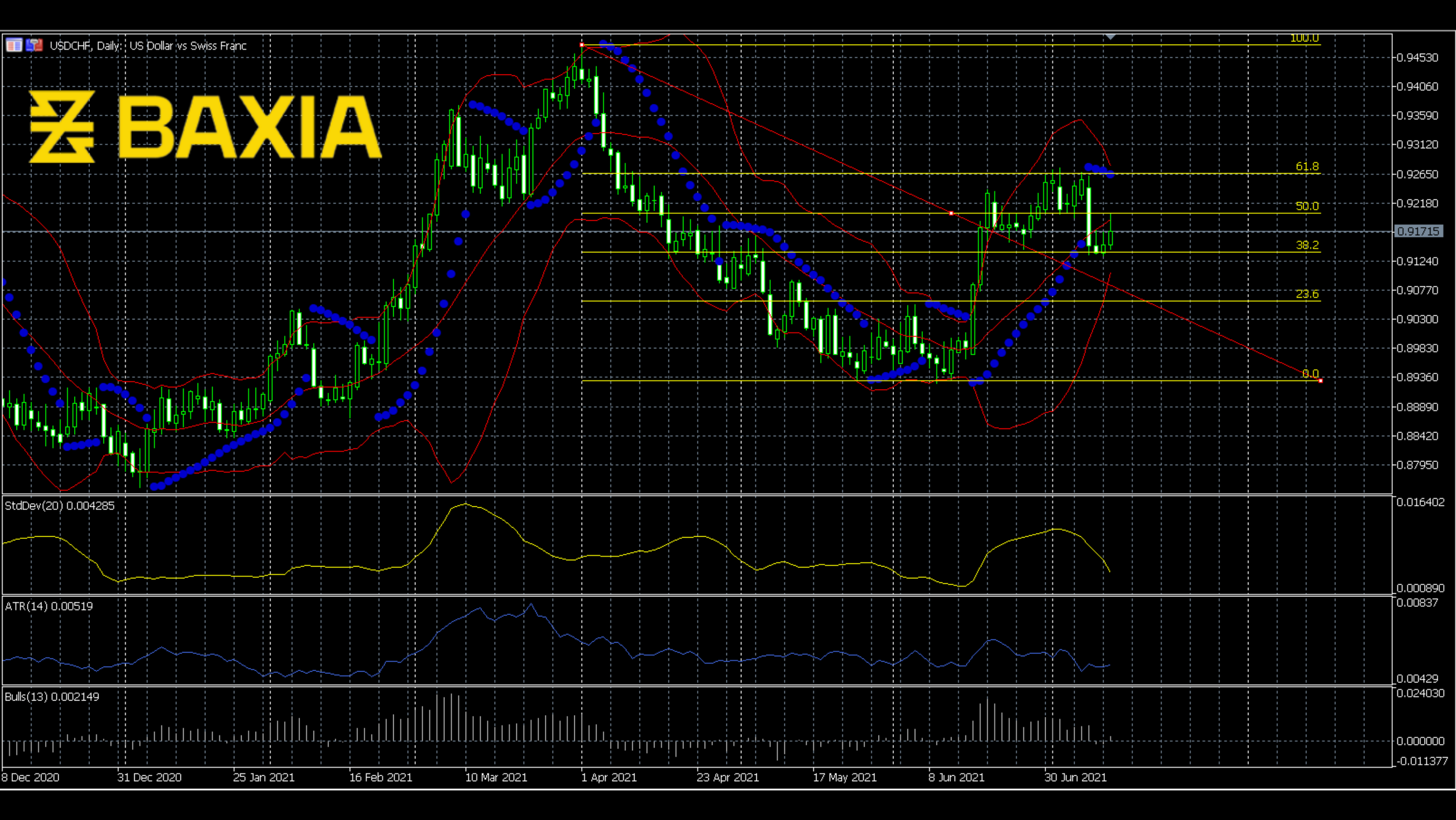Screen dimensions: 1456x820
Task: Click the 10 Mar 2021 date label
Action: click(496, 778)
